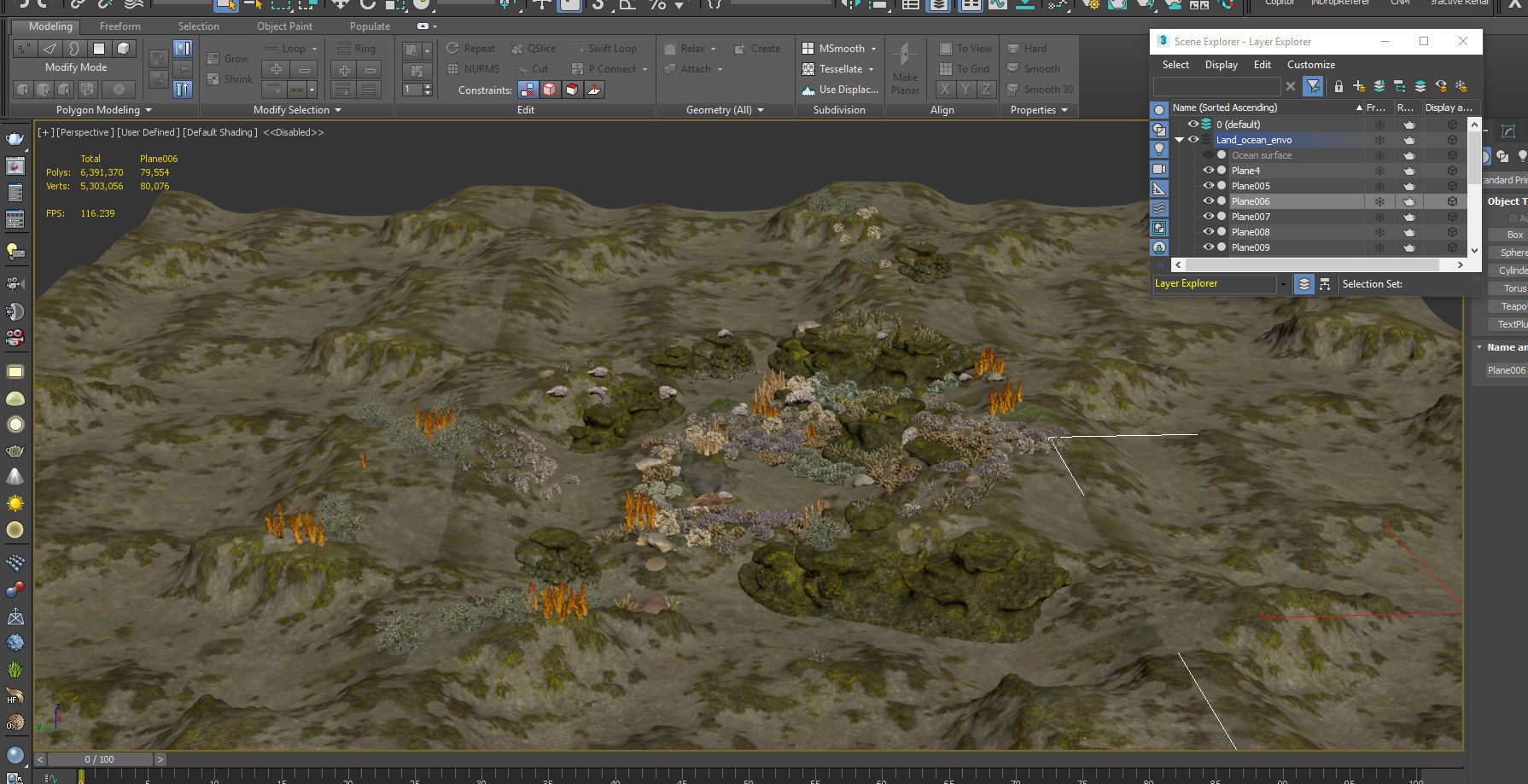Click Make Selected Layer Active icon
Image resolution: width=1528 pixels, height=784 pixels.
(1420, 86)
